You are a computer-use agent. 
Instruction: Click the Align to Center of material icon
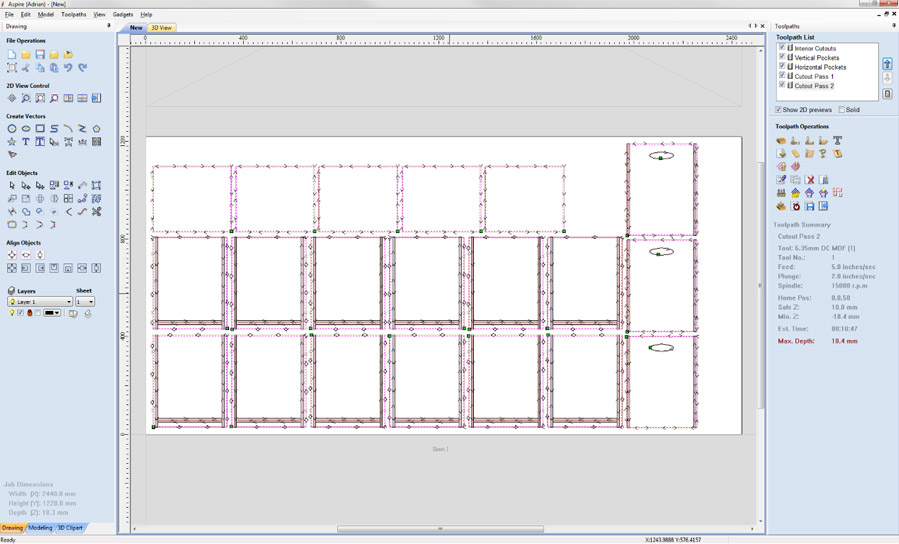[x=11, y=255]
